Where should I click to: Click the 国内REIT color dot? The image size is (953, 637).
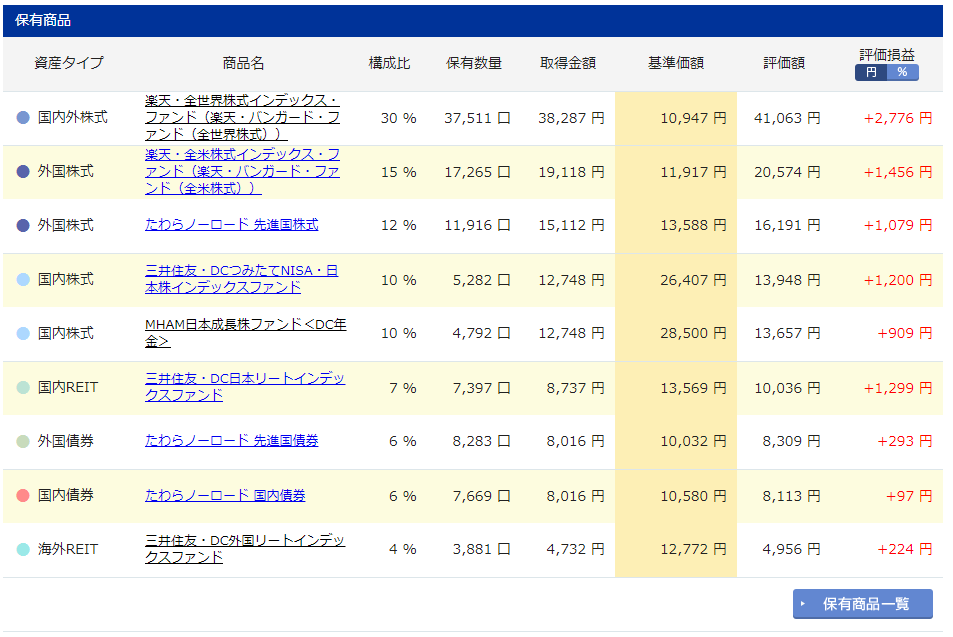pos(23,387)
